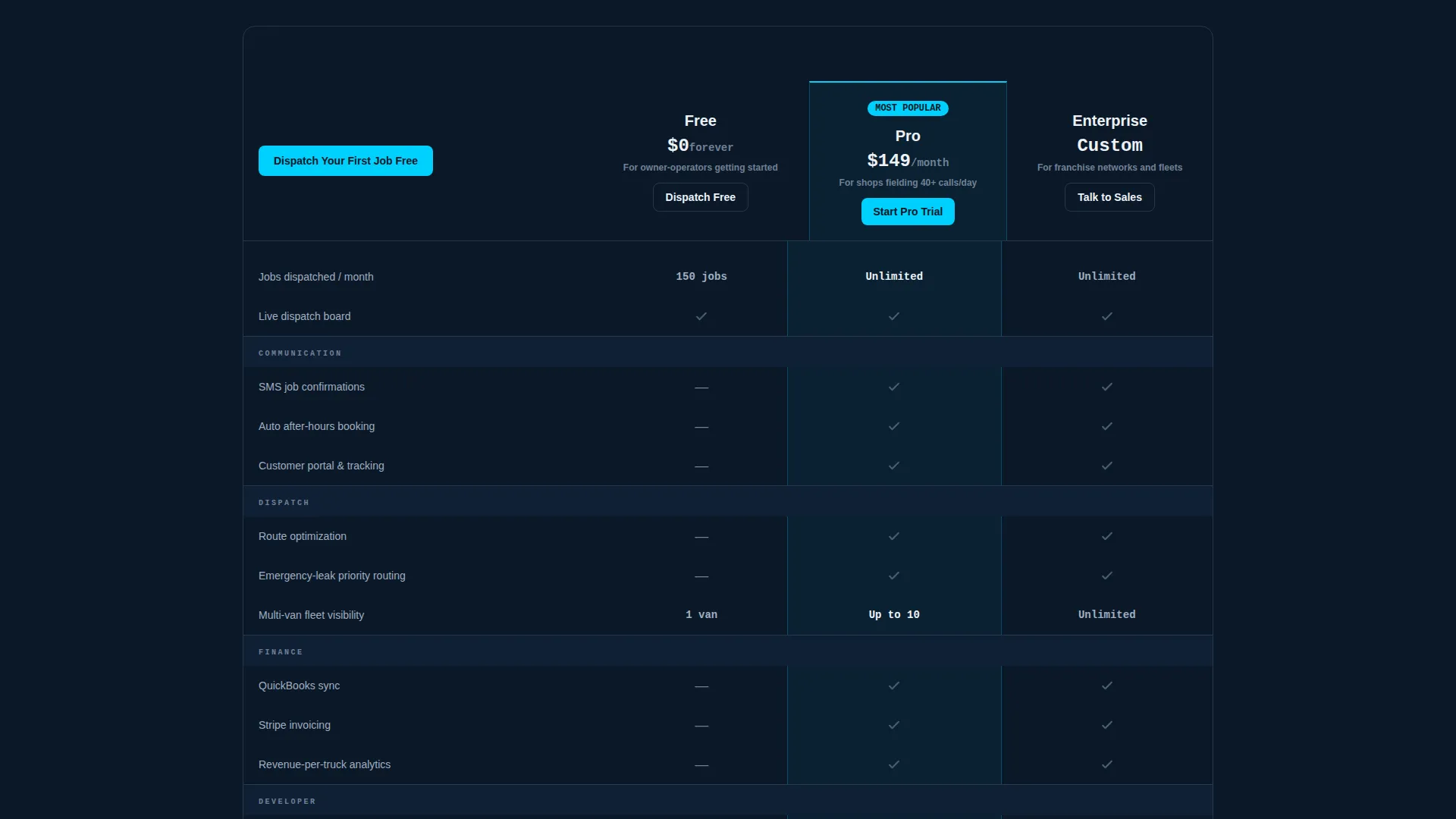The height and width of the screenshot is (819, 1456).
Task: Click the Enterprise checkmark for Live dispatch board
Action: point(1107,316)
